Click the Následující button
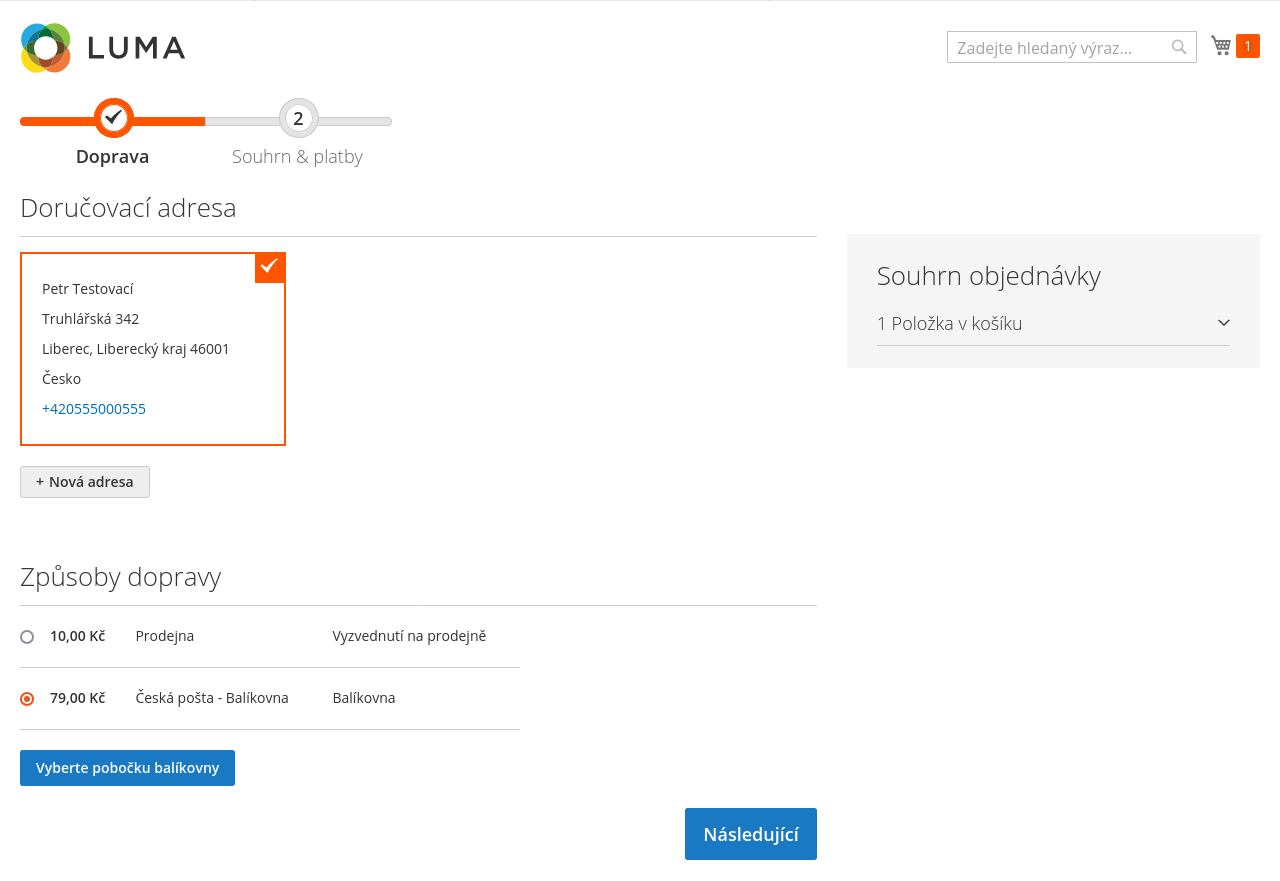This screenshot has height=881, width=1280. point(751,834)
